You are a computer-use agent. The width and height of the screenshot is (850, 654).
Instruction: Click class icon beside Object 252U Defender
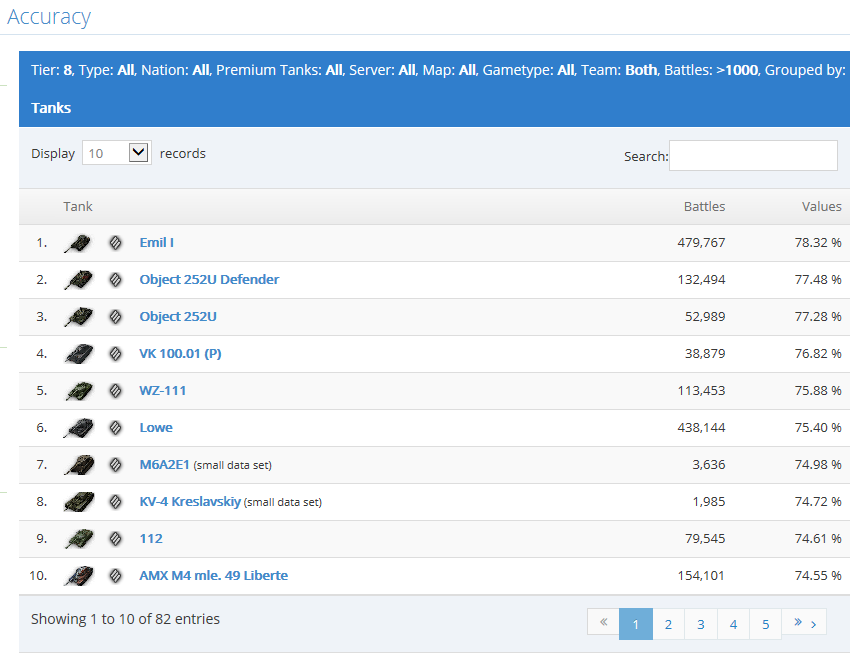[115, 280]
